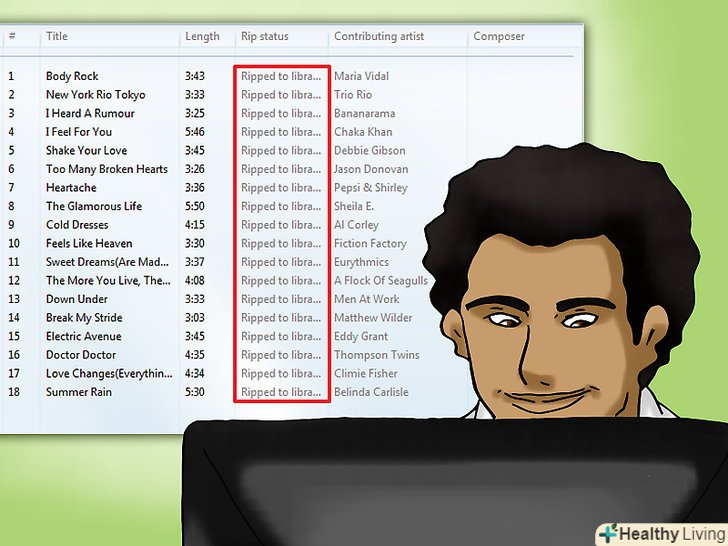728x546 pixels.
Task: Click the 4:15 length value
Action: click(x=195, y=225)
